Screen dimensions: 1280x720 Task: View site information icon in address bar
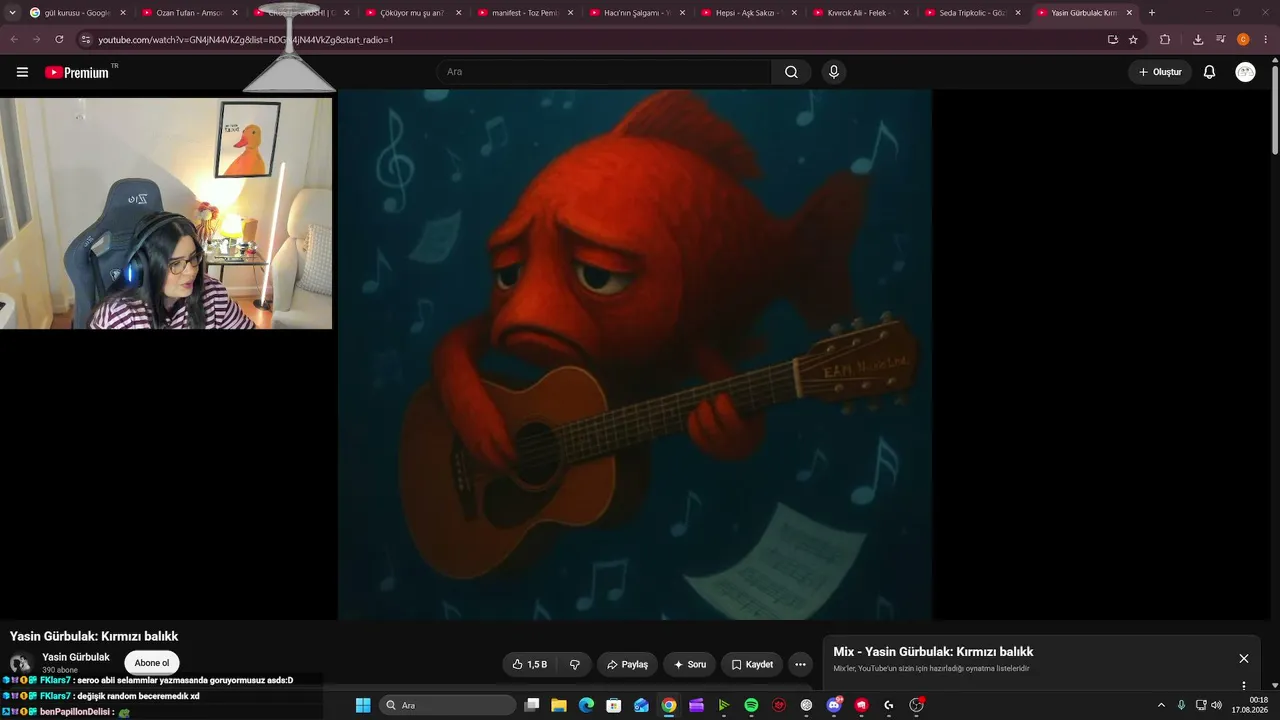(86, 40)
